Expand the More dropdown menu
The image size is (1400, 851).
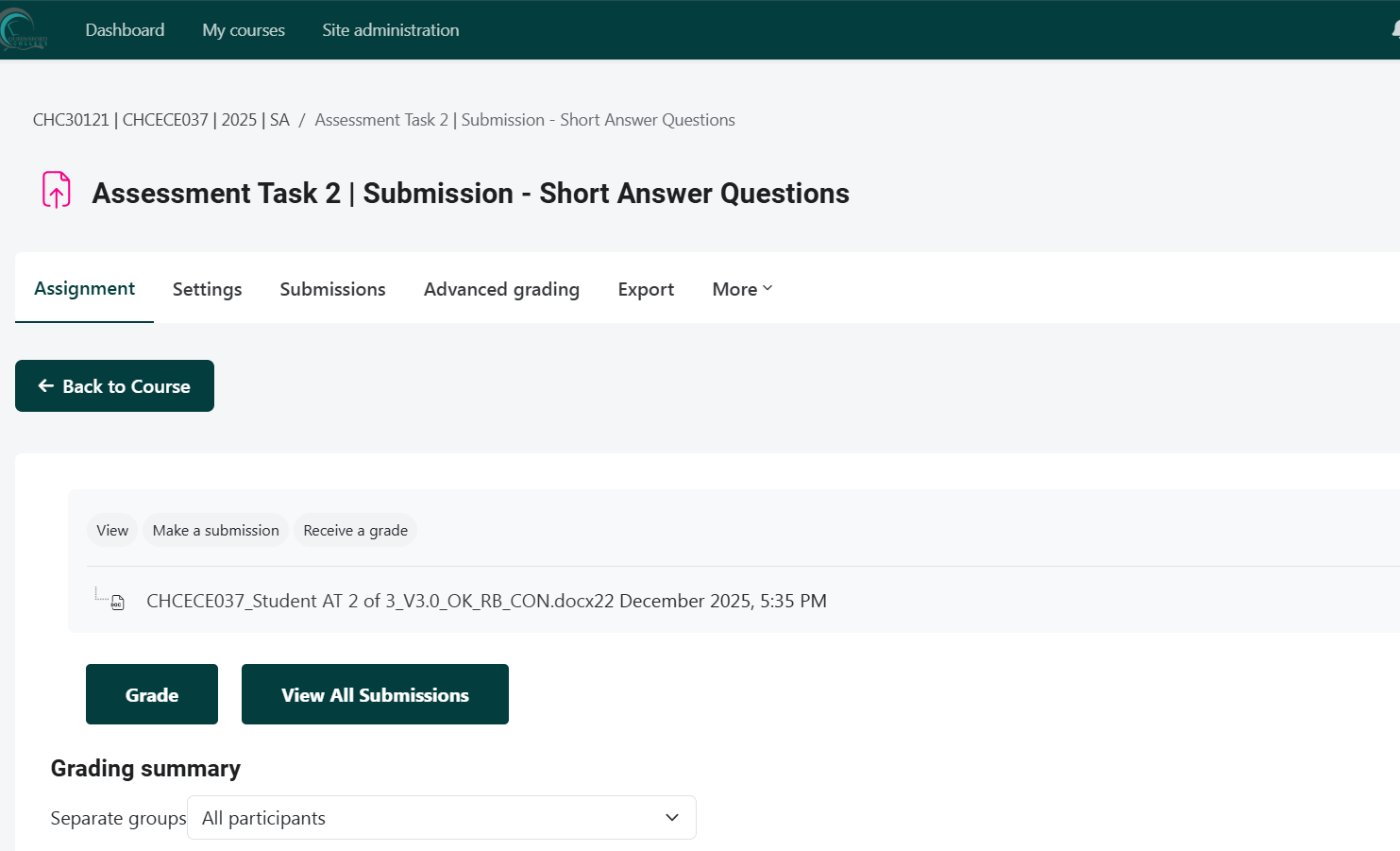(x=742, y=290)
